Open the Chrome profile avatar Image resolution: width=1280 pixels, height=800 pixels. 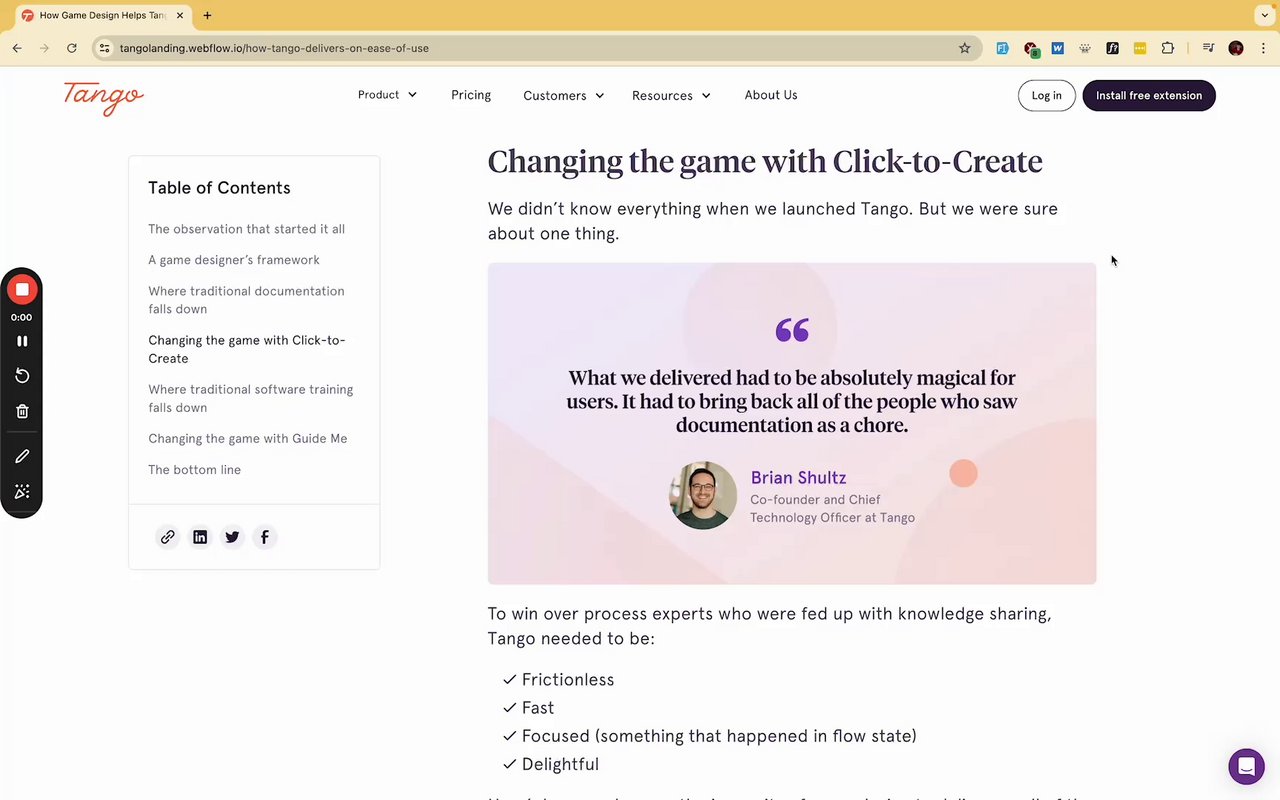coord(1236,48)
